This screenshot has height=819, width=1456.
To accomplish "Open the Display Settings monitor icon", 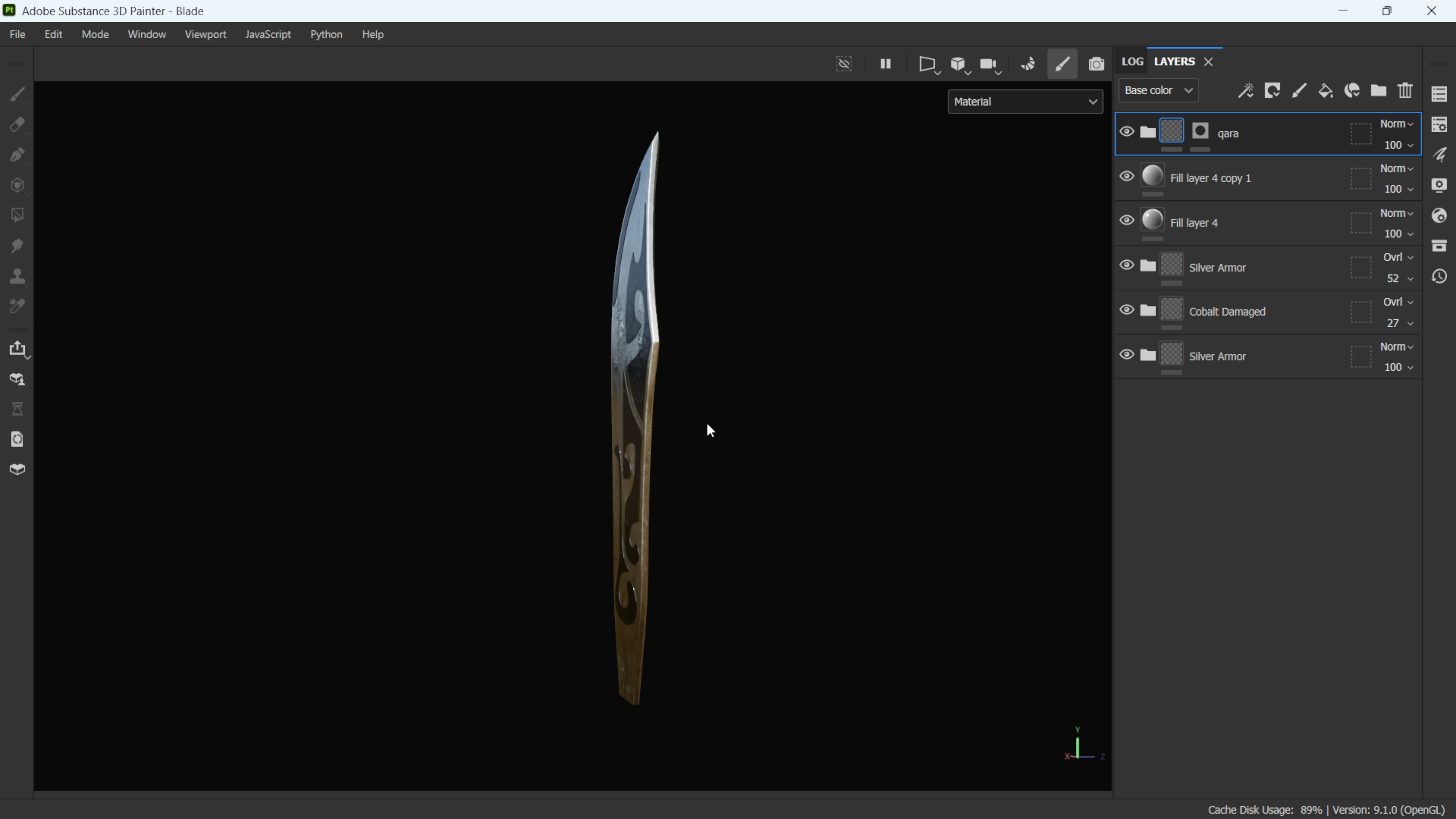I will coord(1439,185).
